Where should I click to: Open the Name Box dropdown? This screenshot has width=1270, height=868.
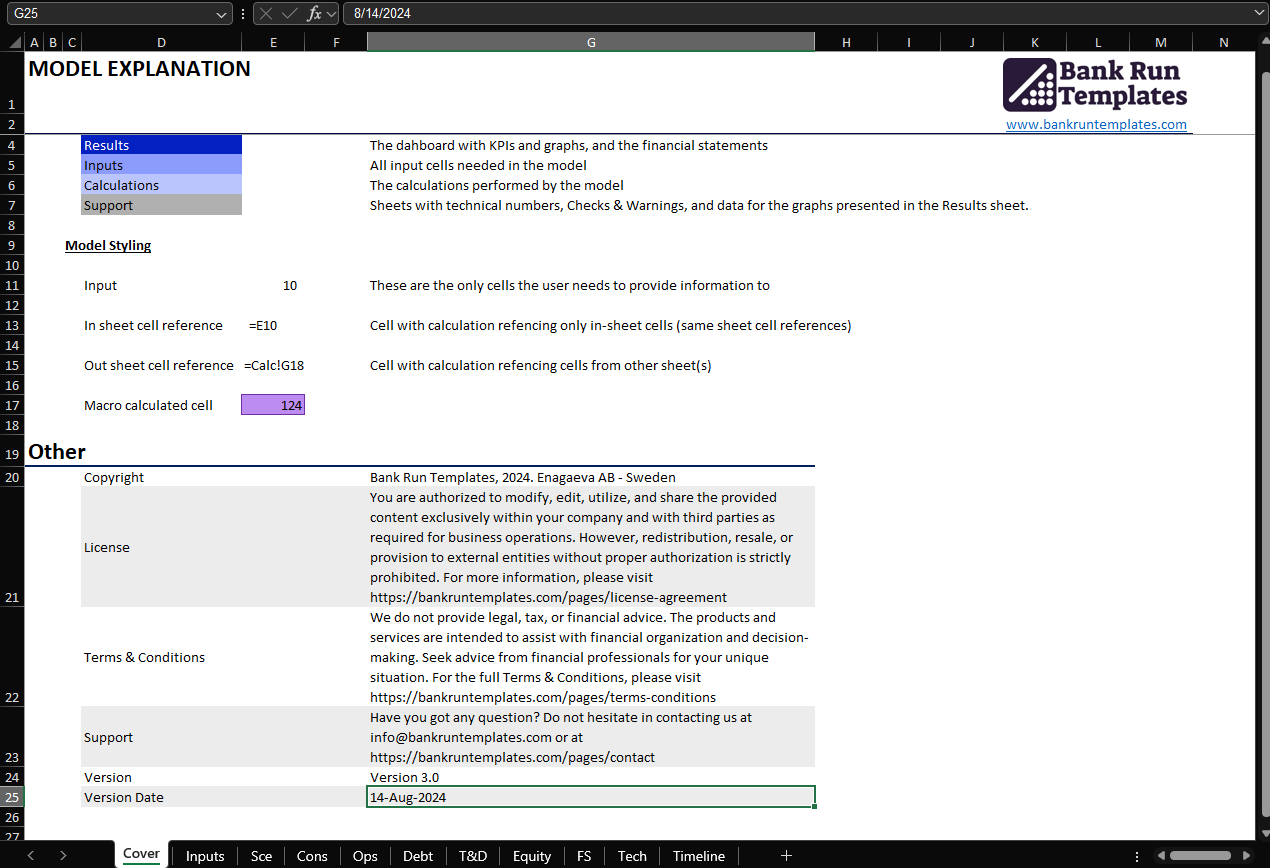click(x=222, y=14)
